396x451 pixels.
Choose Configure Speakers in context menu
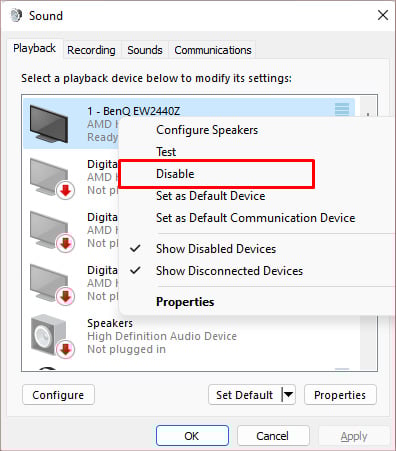[x=207, y=130]
